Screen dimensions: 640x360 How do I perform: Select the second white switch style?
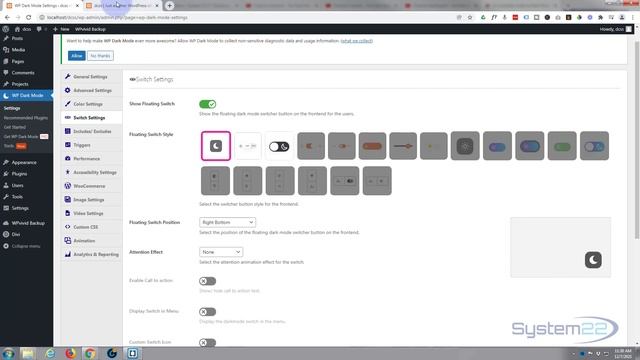point(247,146)
